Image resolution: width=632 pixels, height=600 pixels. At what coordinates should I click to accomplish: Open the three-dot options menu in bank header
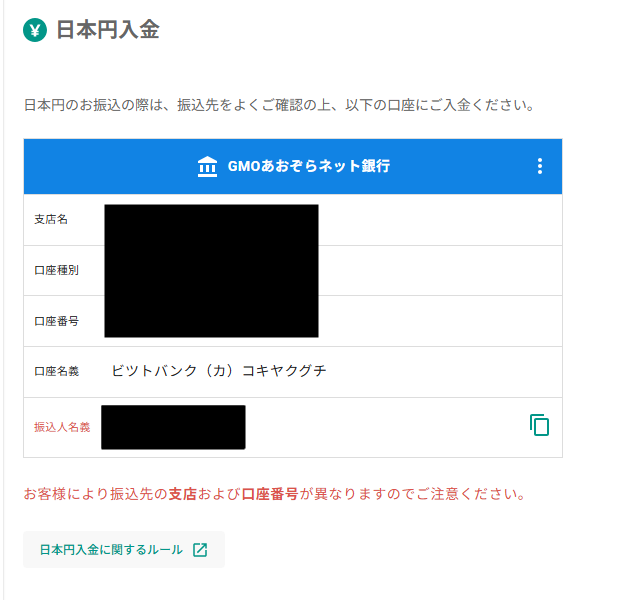pyautogui.click(x=540, y=166)
